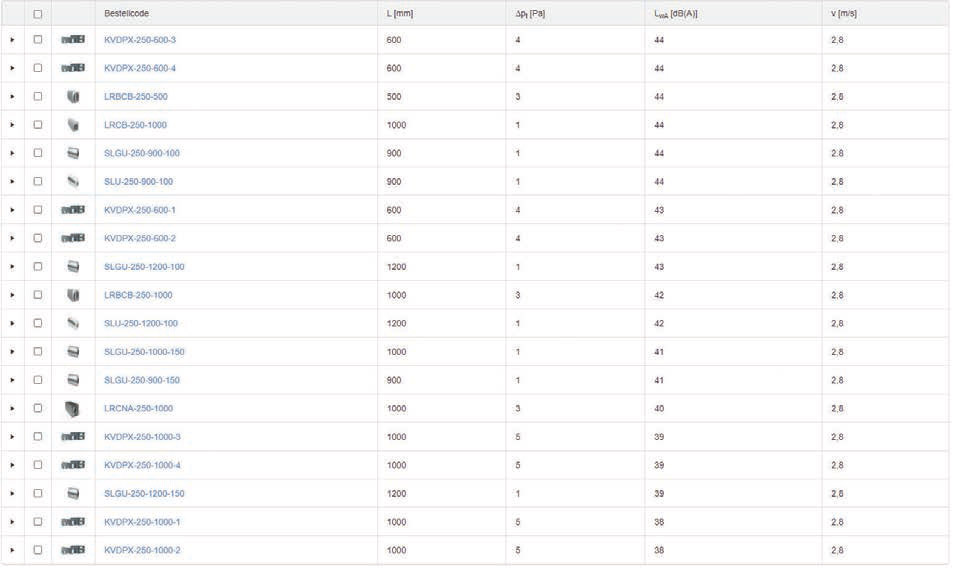Click the LRCB-250-1000 product thumbnail icon
Viewport: 953px width, 568px height.
[x=73, y=125]
